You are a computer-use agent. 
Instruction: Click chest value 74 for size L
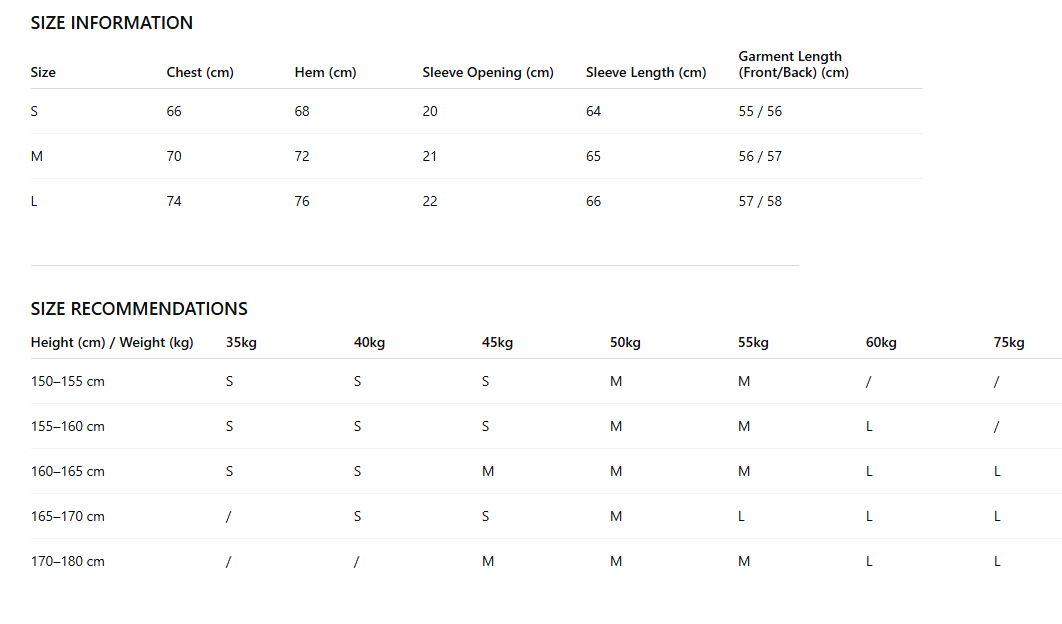pyautogui.click(x=174, y=201)
